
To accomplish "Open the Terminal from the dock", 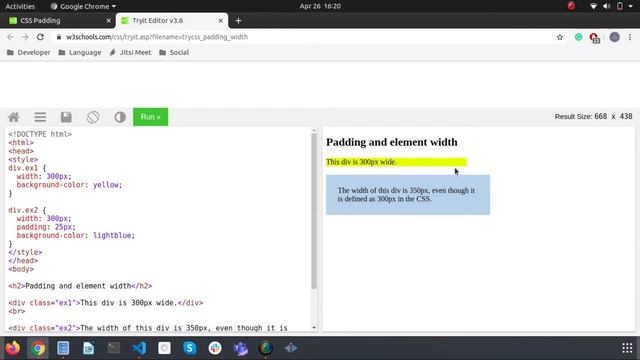I will click(114, 348).
